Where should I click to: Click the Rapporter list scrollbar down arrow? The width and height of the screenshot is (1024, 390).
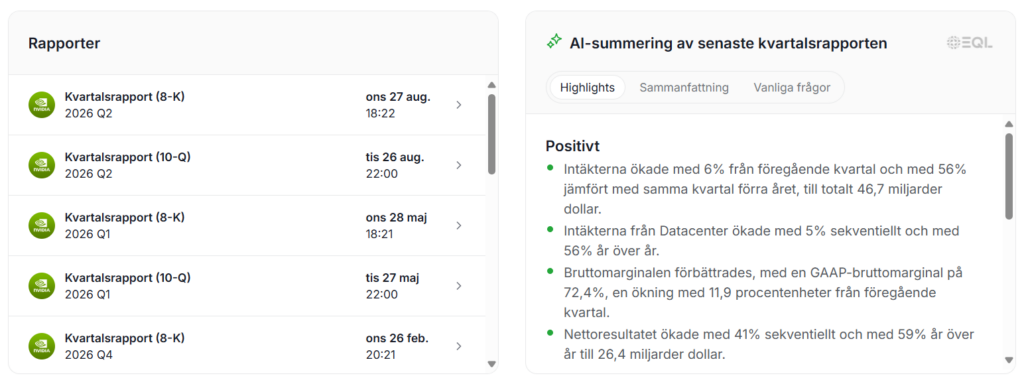pos(492,364)
